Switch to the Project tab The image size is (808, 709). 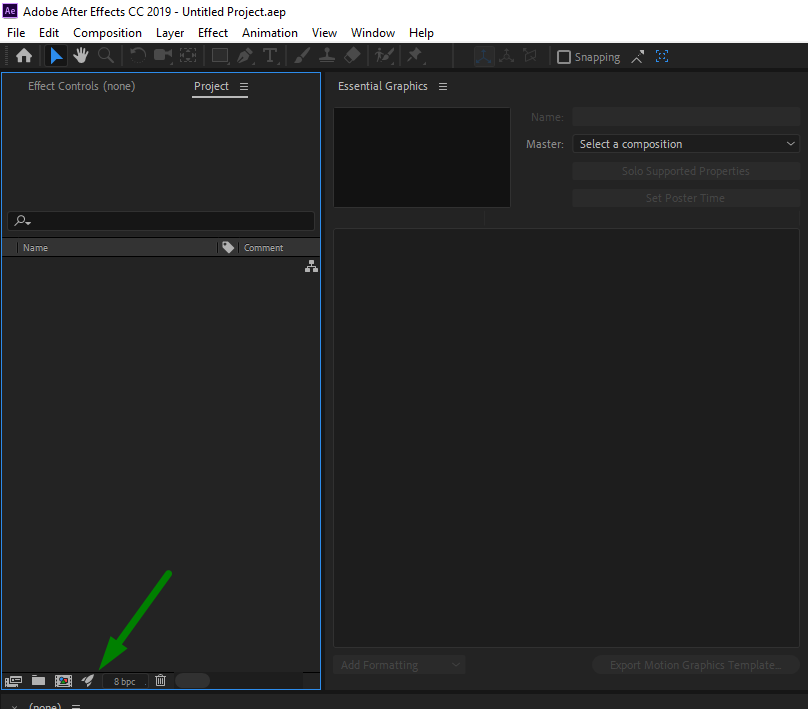point(211,86)
